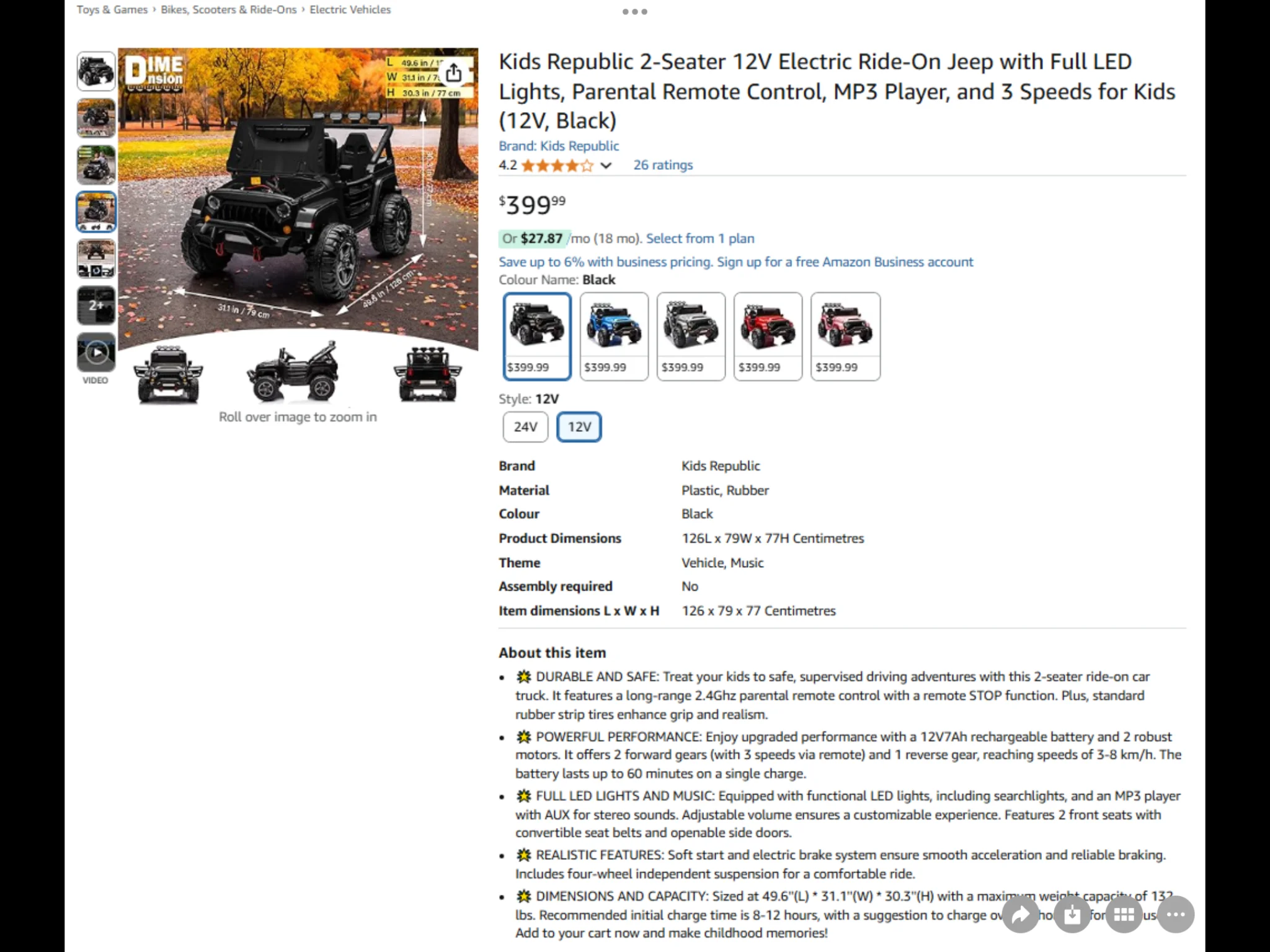The width and height of the screenshot is (1270, 952).
Task: Open 'Select from 1 plan' options
Action: click(700, 239)
